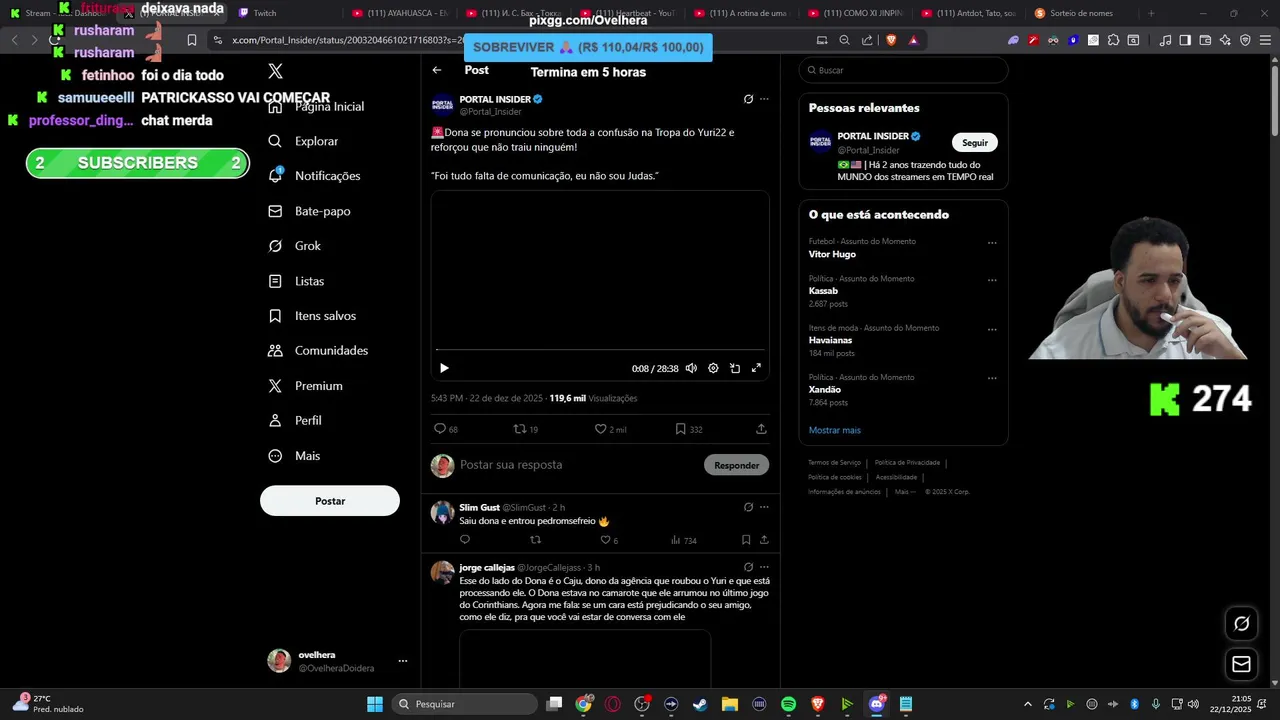The width and height of the screenshot is (1280, 720).
Task: Switch to Sorteio de nomes tab
Action: [1082, 13]
